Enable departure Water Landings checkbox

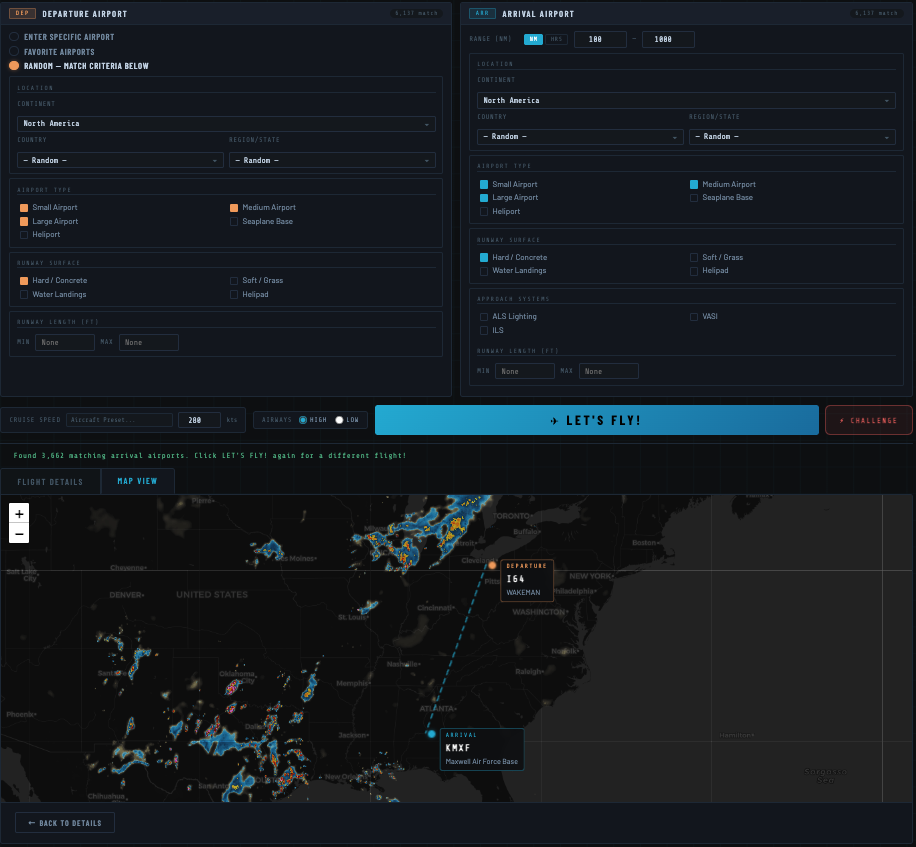point(24,294)
